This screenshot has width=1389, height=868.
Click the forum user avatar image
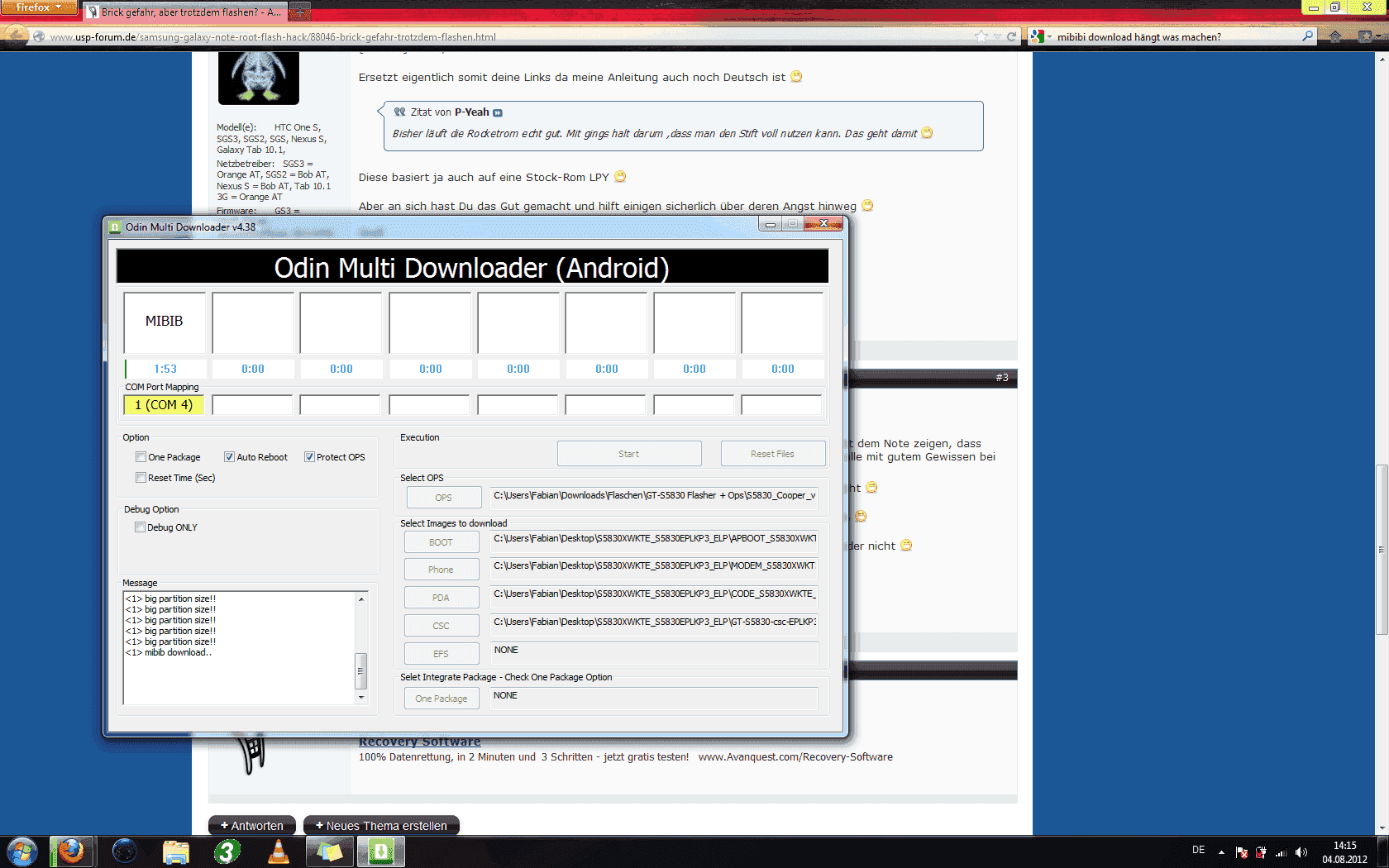coord(258,77)
